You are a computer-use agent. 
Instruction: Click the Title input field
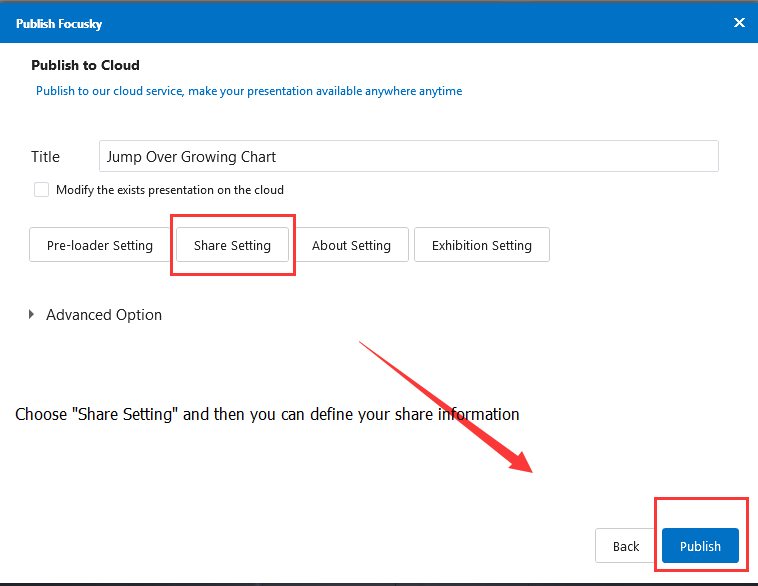point(408,156)
